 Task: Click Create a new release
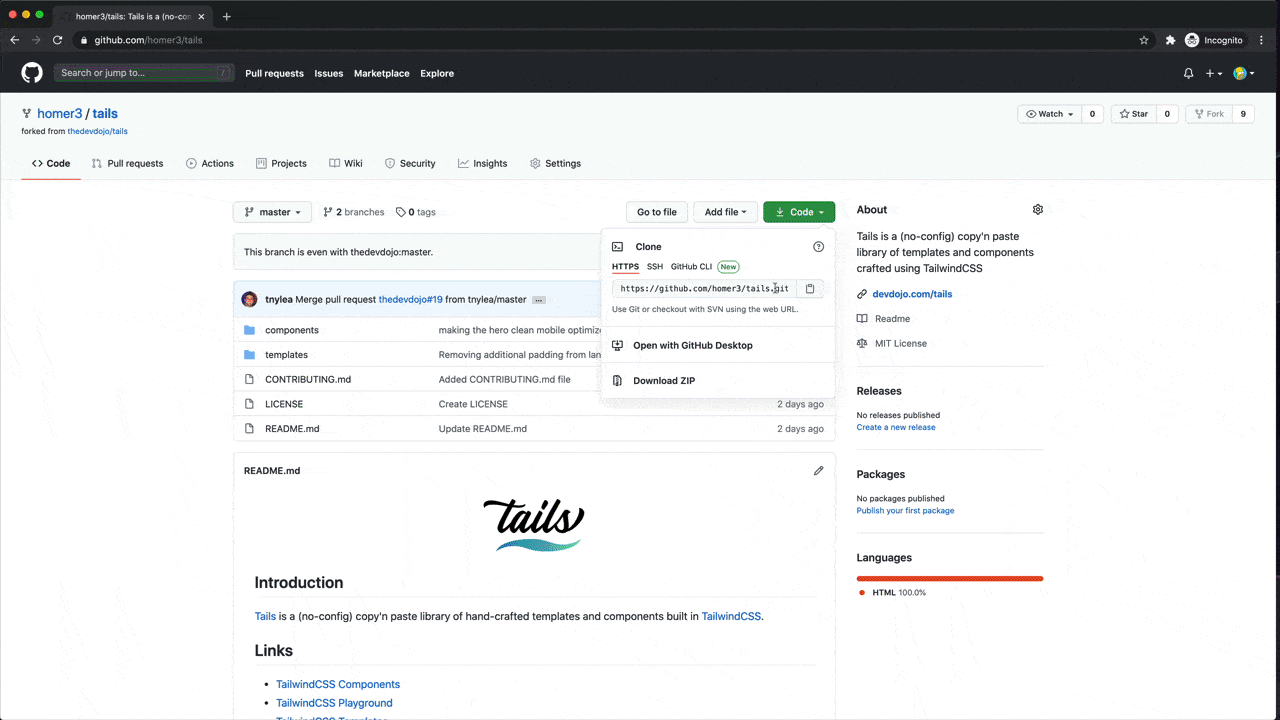click(896, 427)
